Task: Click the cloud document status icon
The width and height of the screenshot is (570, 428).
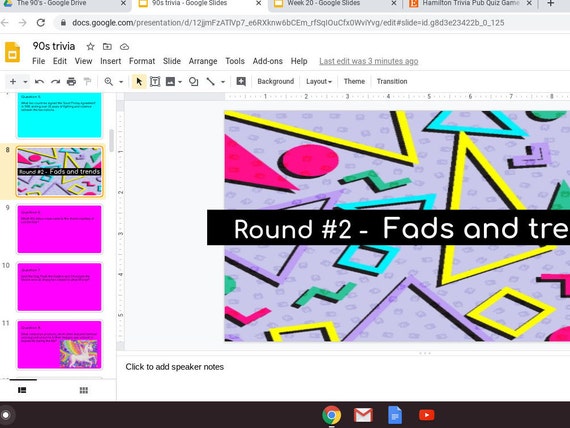Action: [x=124, y=47]
